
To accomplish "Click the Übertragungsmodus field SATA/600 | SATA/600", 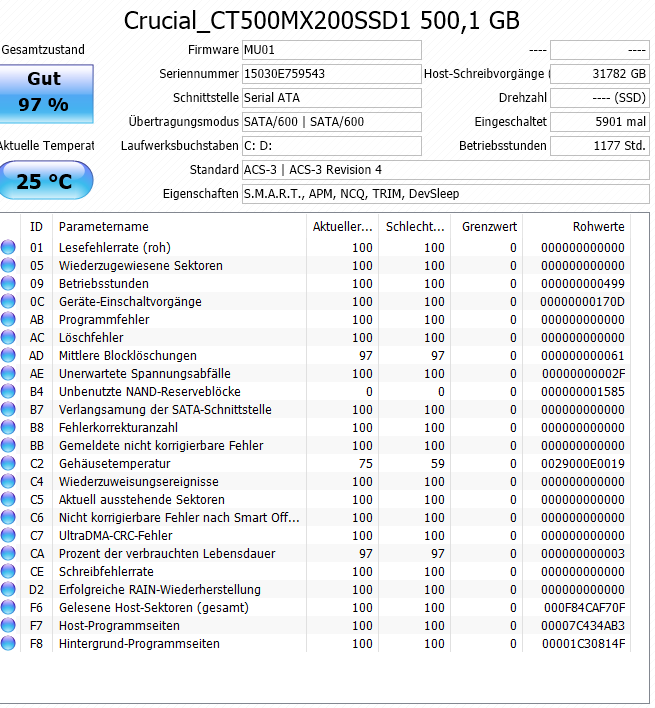I will tap(332, 121).
